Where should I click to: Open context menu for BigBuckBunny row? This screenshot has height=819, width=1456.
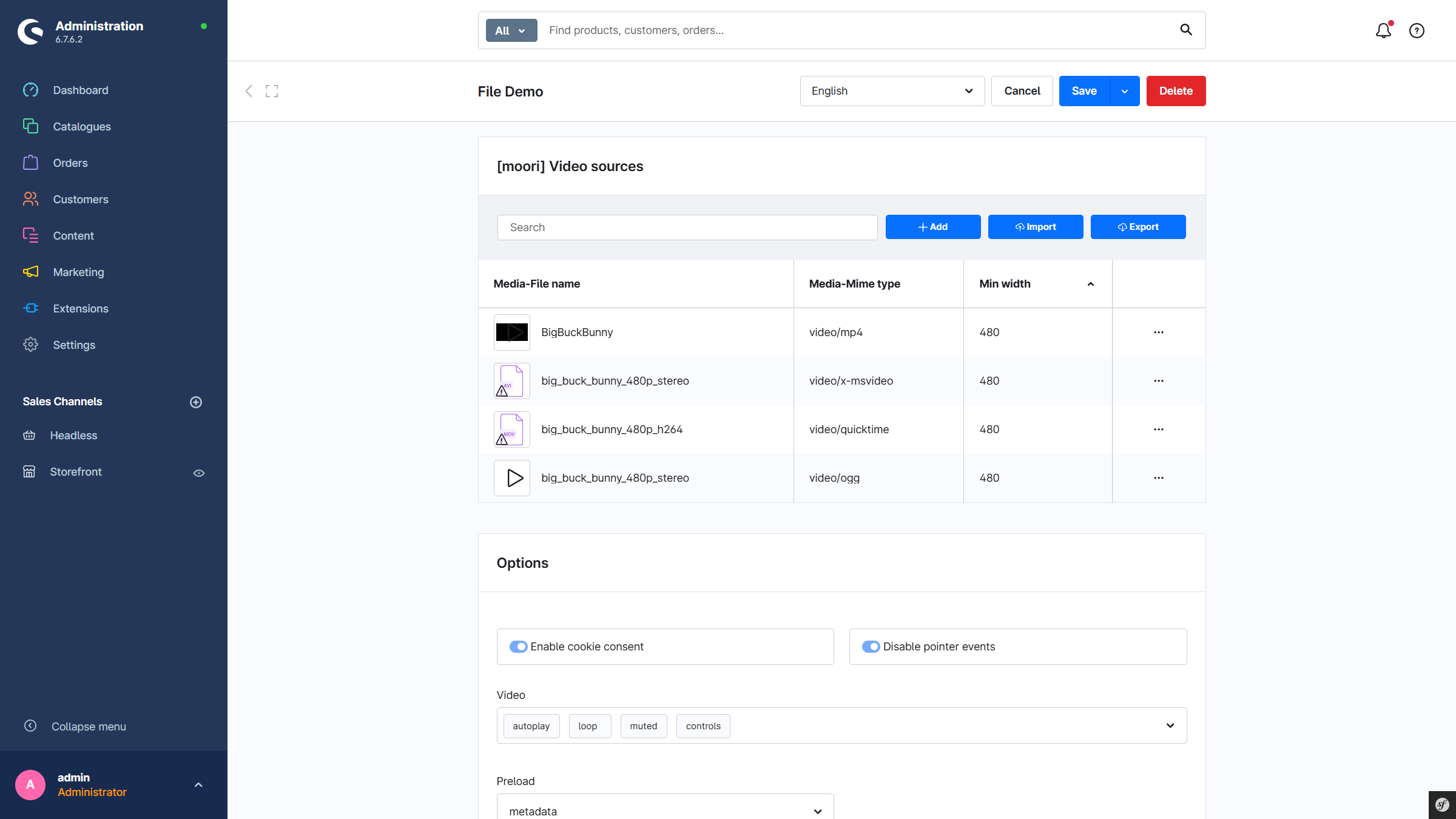(1158, 332)
